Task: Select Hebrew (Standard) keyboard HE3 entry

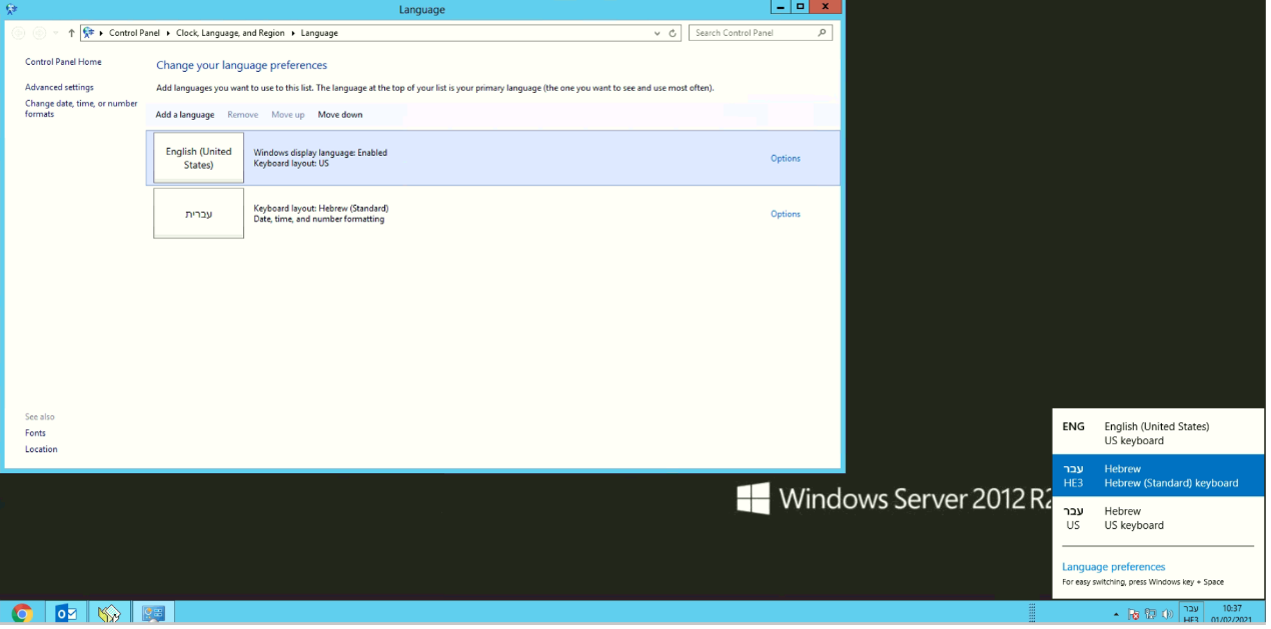Action: point(1158,476)
